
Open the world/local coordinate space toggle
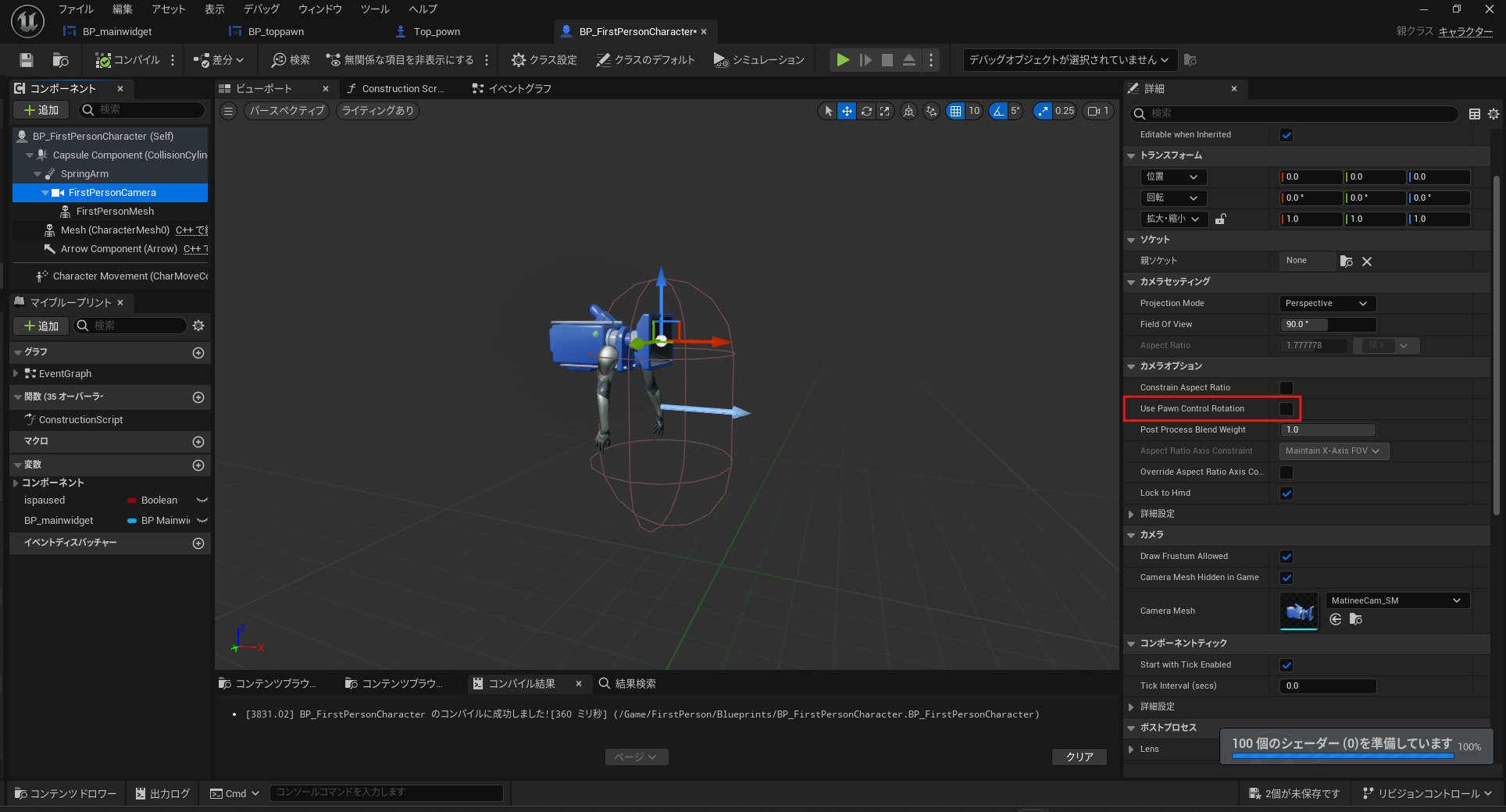tap(908, 112)
